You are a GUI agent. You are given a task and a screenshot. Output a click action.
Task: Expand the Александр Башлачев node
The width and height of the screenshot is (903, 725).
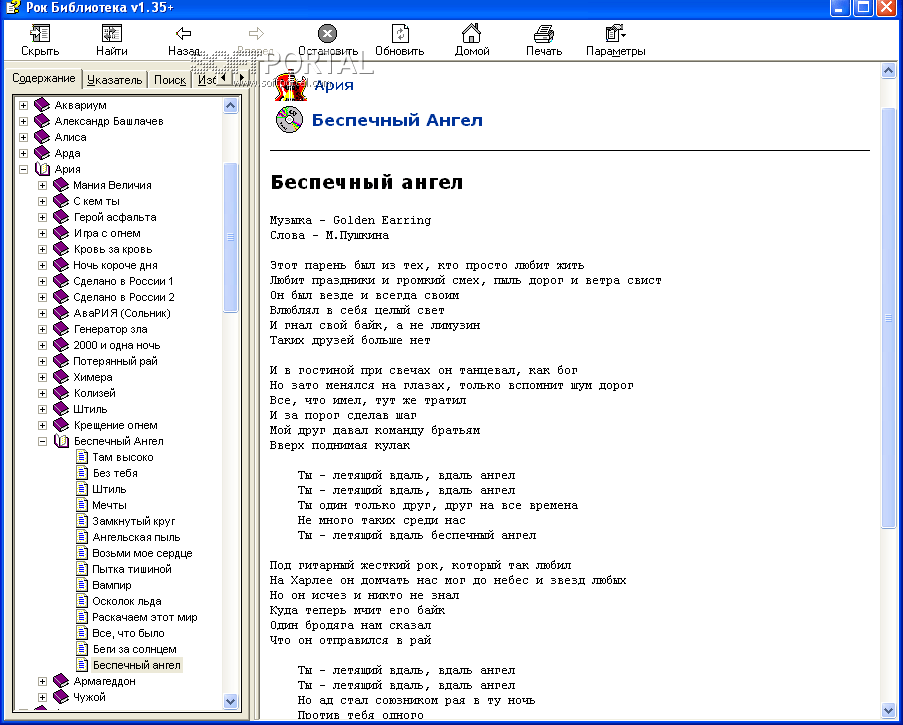24,122
